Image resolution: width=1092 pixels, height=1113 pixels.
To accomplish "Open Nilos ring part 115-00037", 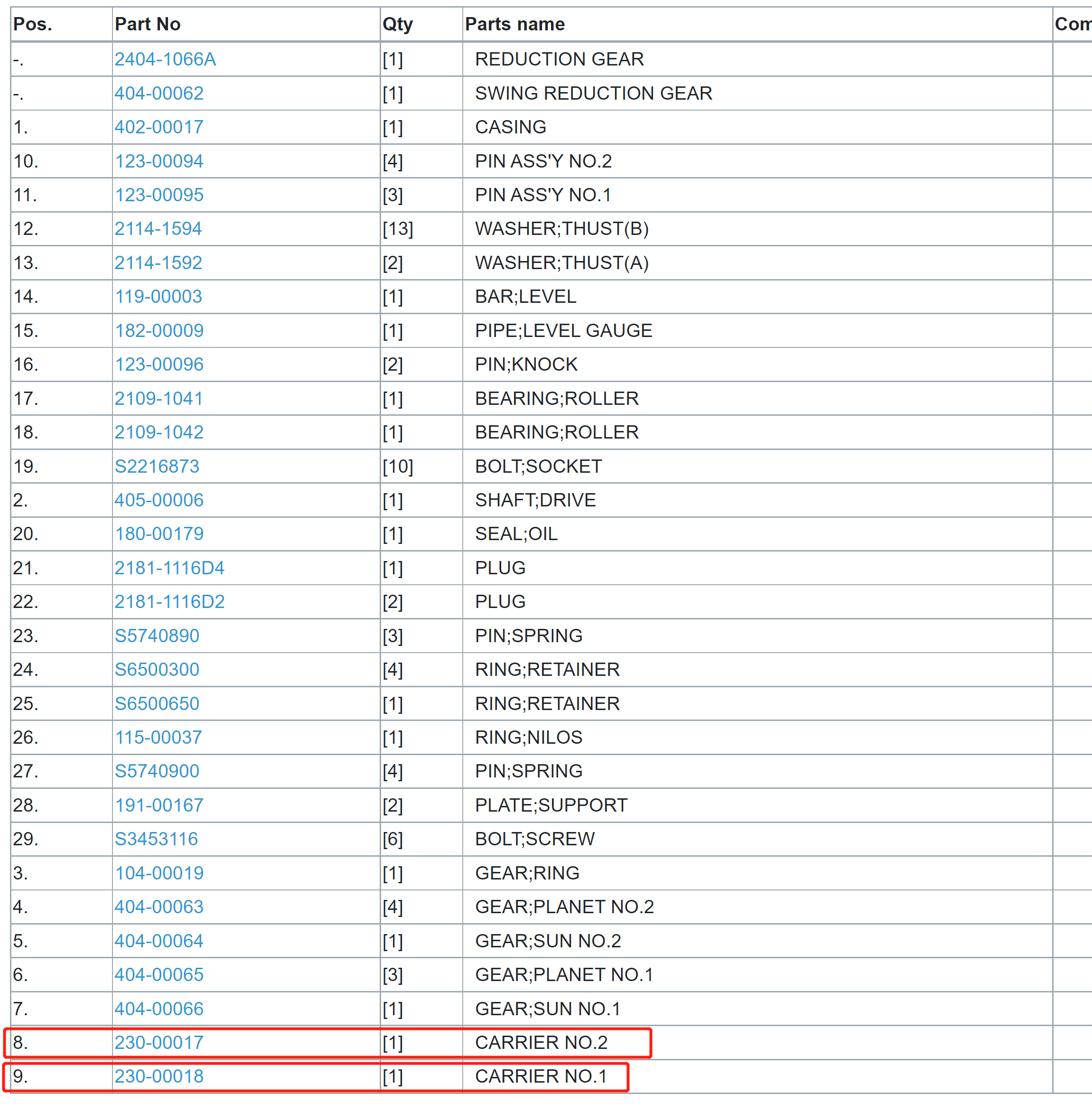I will [x=159, y=738].
